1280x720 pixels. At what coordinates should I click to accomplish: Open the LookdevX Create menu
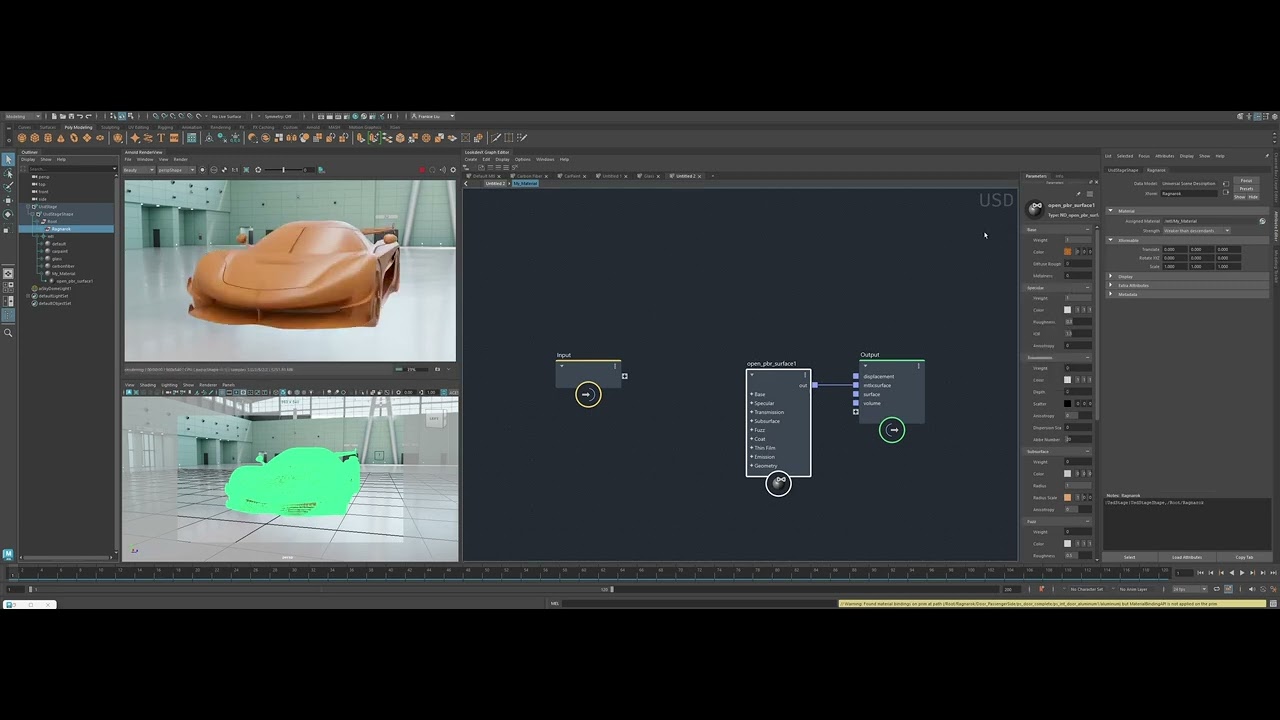pos(471,159)
